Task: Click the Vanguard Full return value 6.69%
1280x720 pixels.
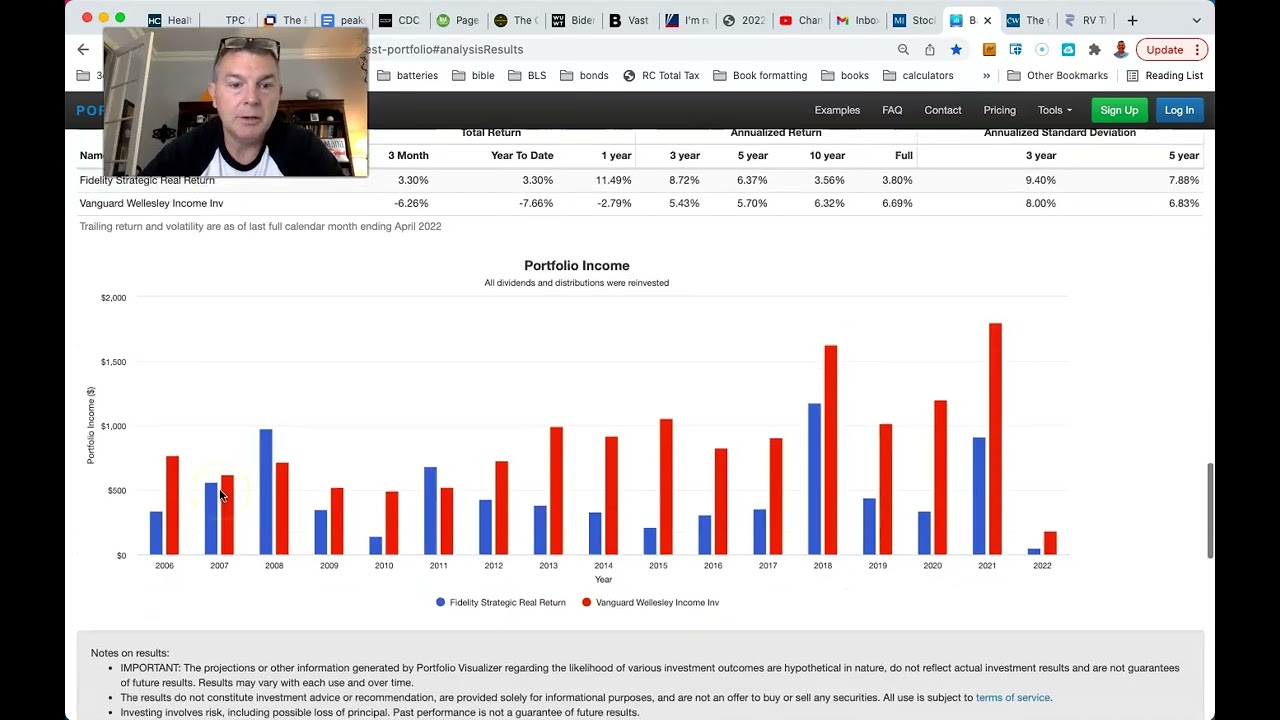Action: click(897, 203)
